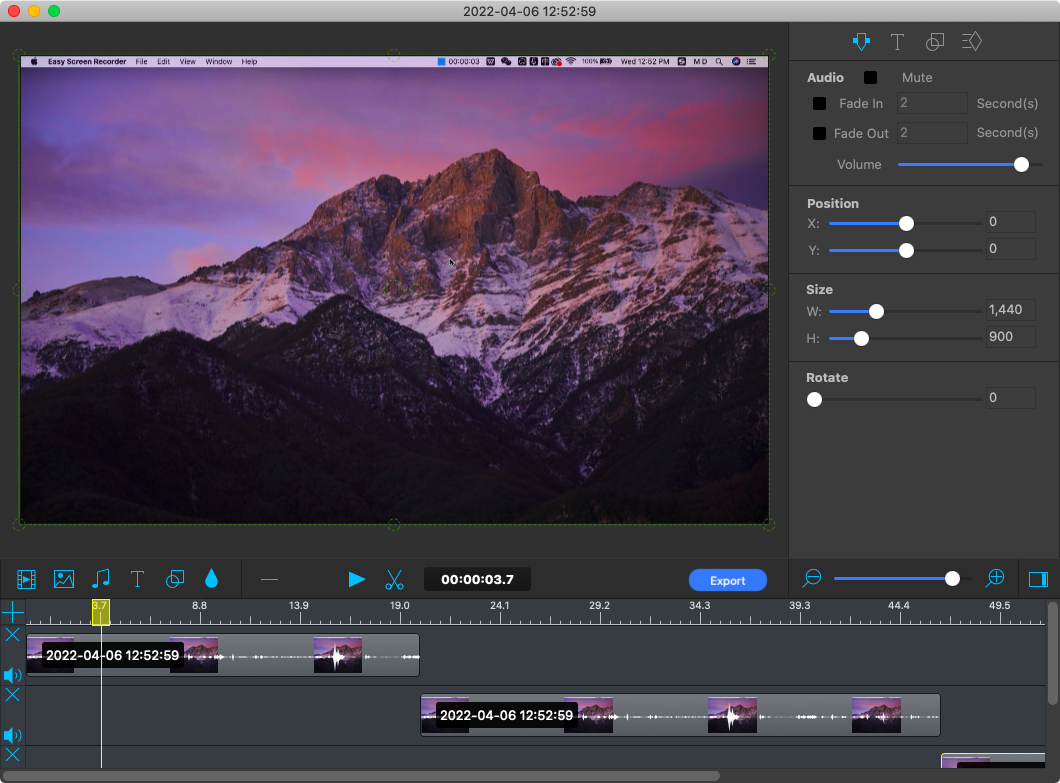1060x783 pixels.
Task: Click the width (W) value field
Action: pyautogui.click(x=1009, y=311)
